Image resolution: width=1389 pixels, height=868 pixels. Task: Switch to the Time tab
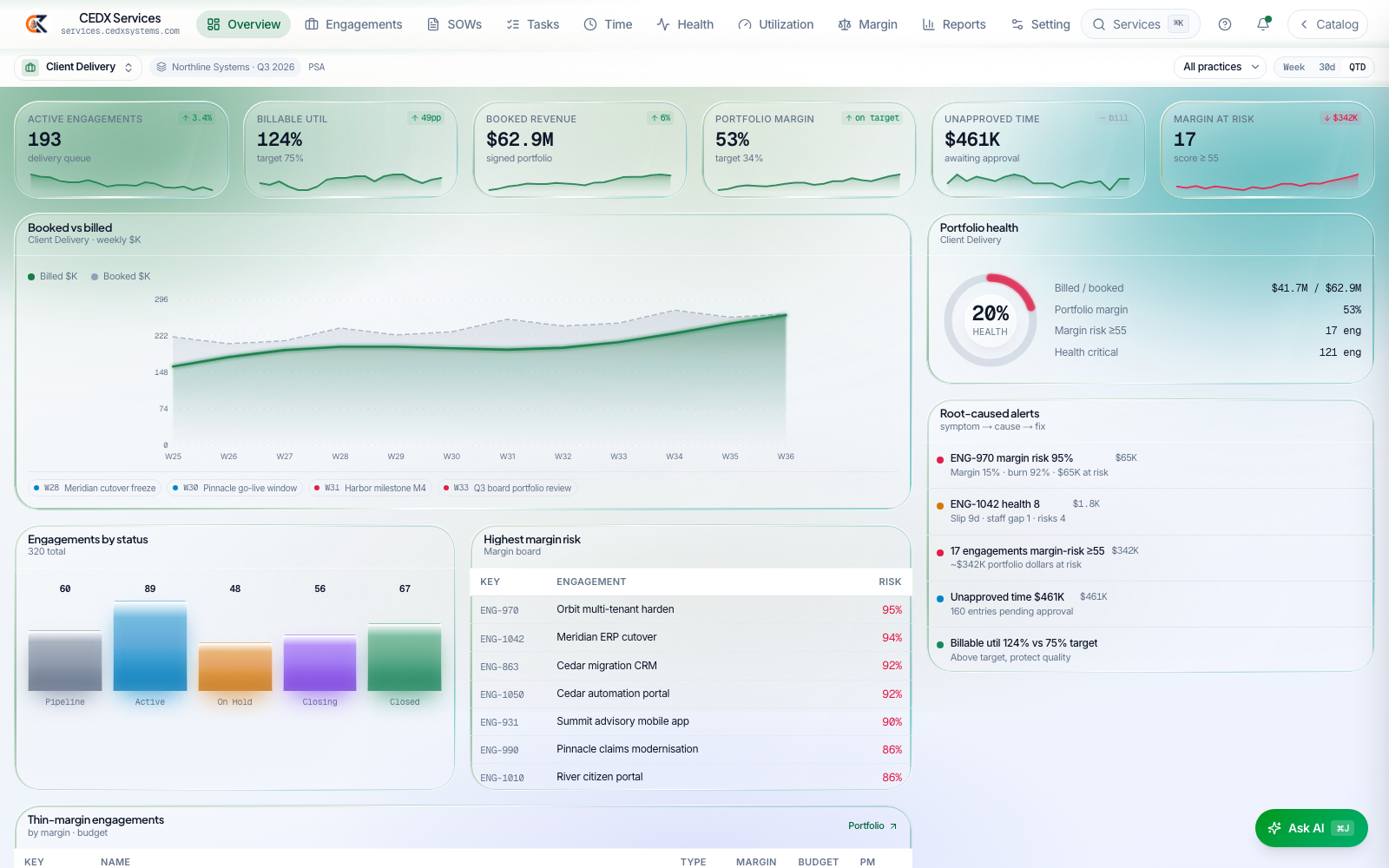click(x=608, y=24)
